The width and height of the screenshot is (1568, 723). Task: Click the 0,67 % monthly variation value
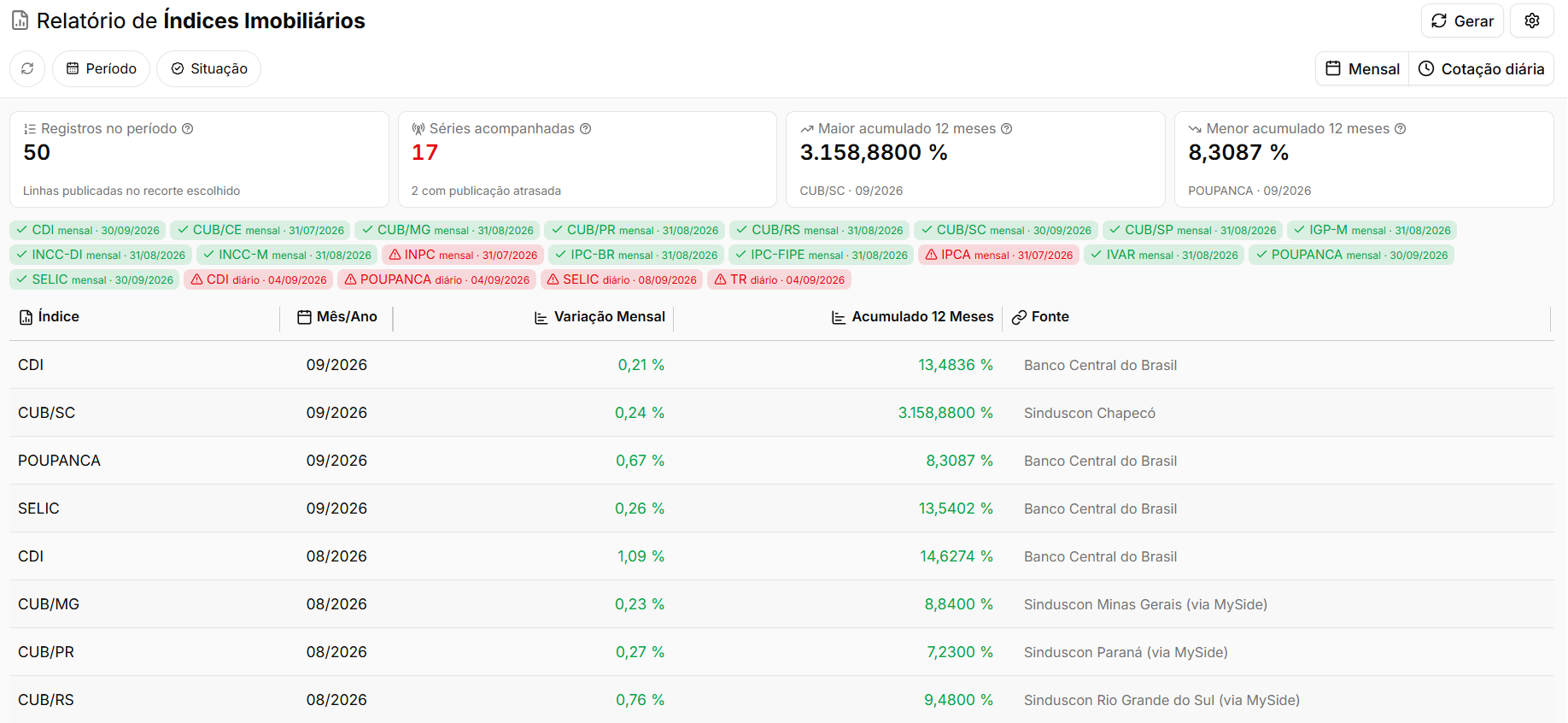[641, 461]
